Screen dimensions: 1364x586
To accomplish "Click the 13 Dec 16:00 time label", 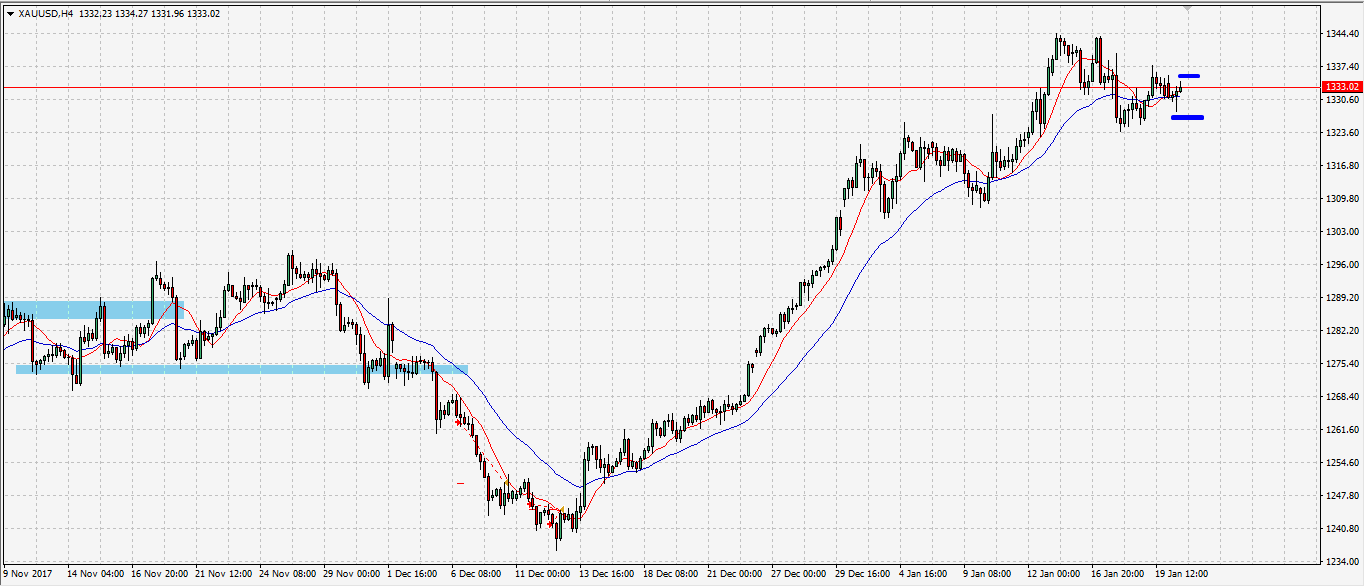I will (608, 575).
